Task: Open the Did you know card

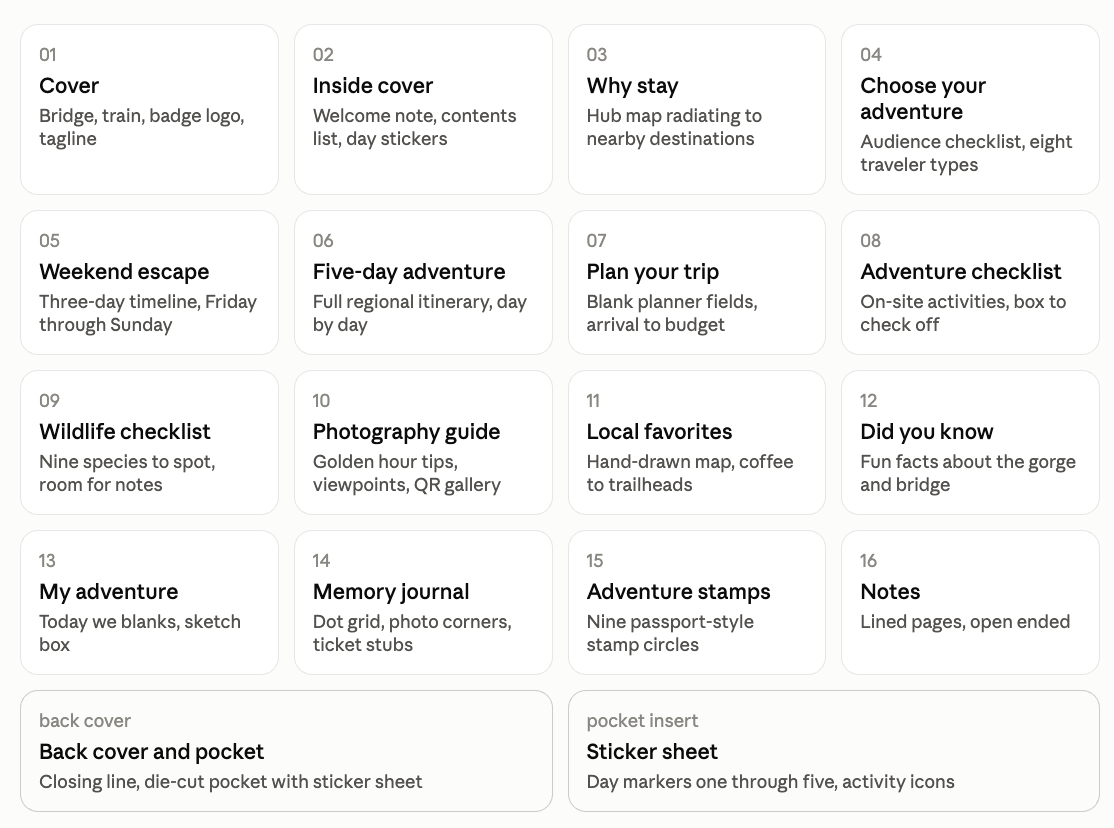Action: (x=970, y=442)
